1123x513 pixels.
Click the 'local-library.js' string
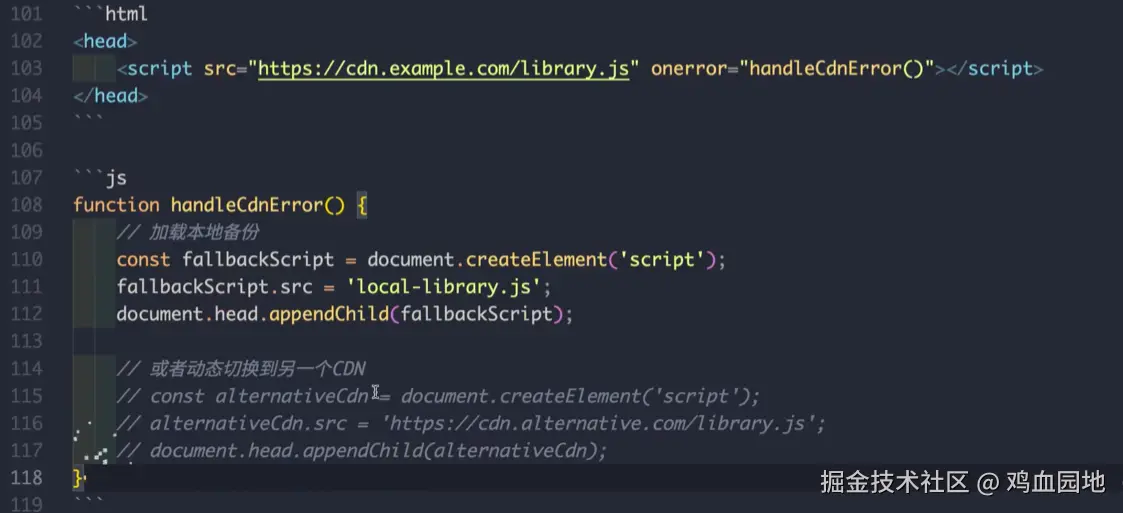443,287
